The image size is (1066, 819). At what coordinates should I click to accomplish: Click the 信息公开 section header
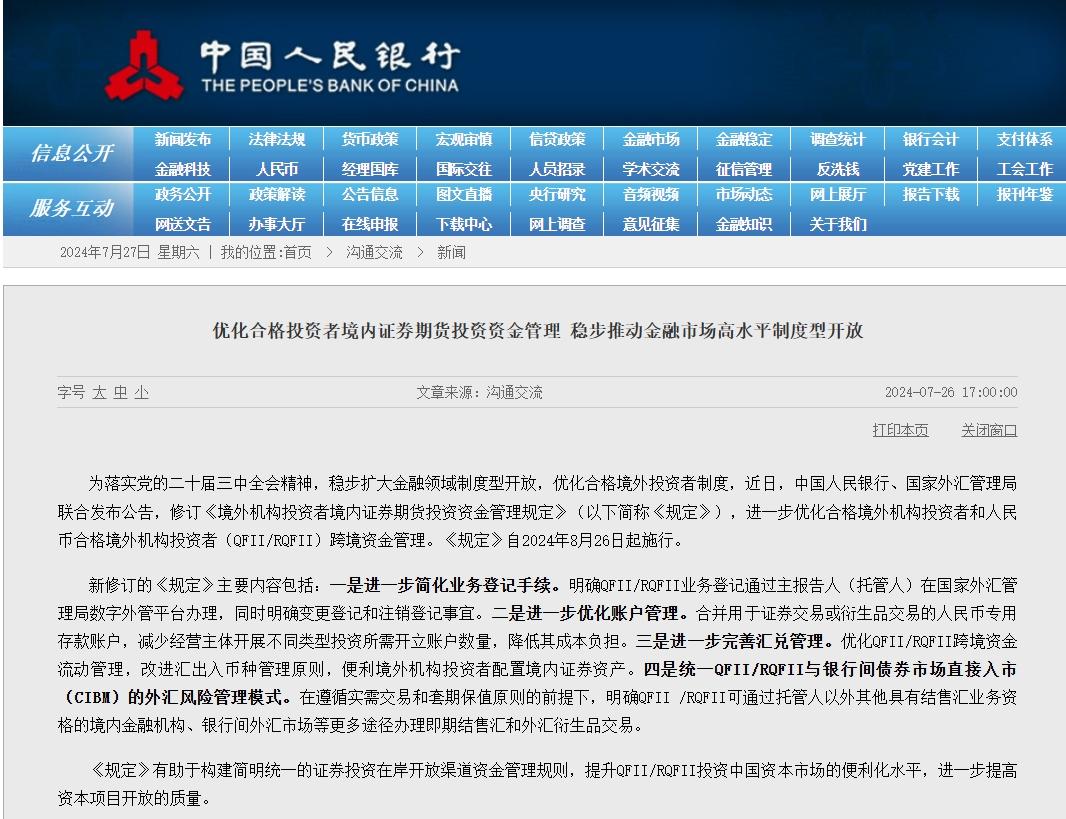[71, 153]
